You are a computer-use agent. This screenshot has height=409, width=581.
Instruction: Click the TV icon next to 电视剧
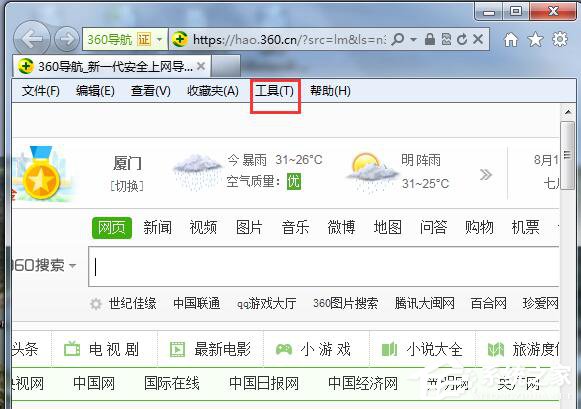click(72, 349)
